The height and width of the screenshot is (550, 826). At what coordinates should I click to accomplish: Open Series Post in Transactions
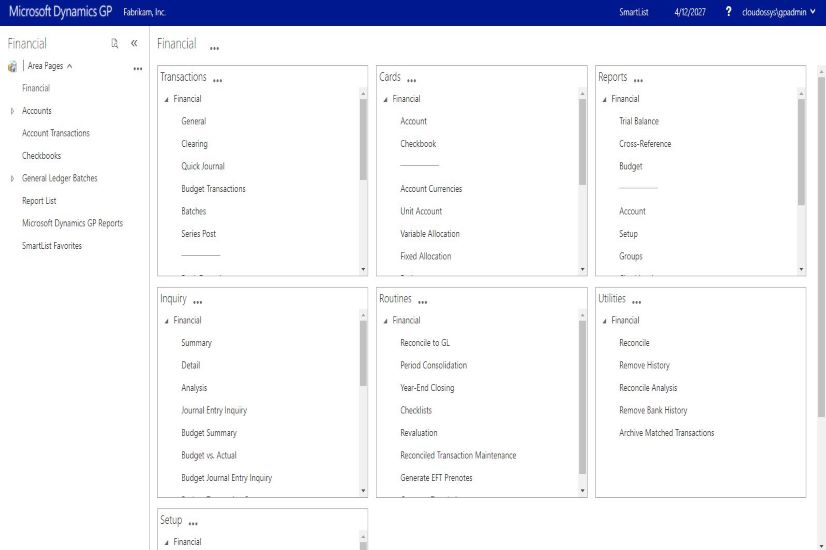pyautogui.click(x=199, y=234)
